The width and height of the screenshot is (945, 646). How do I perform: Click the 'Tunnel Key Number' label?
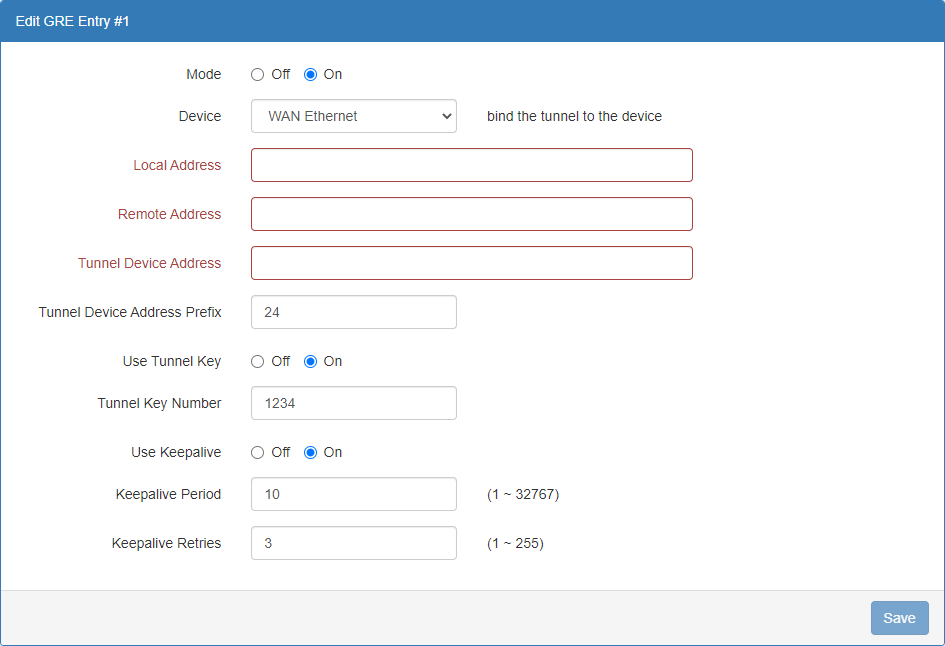tap(159, 403)
